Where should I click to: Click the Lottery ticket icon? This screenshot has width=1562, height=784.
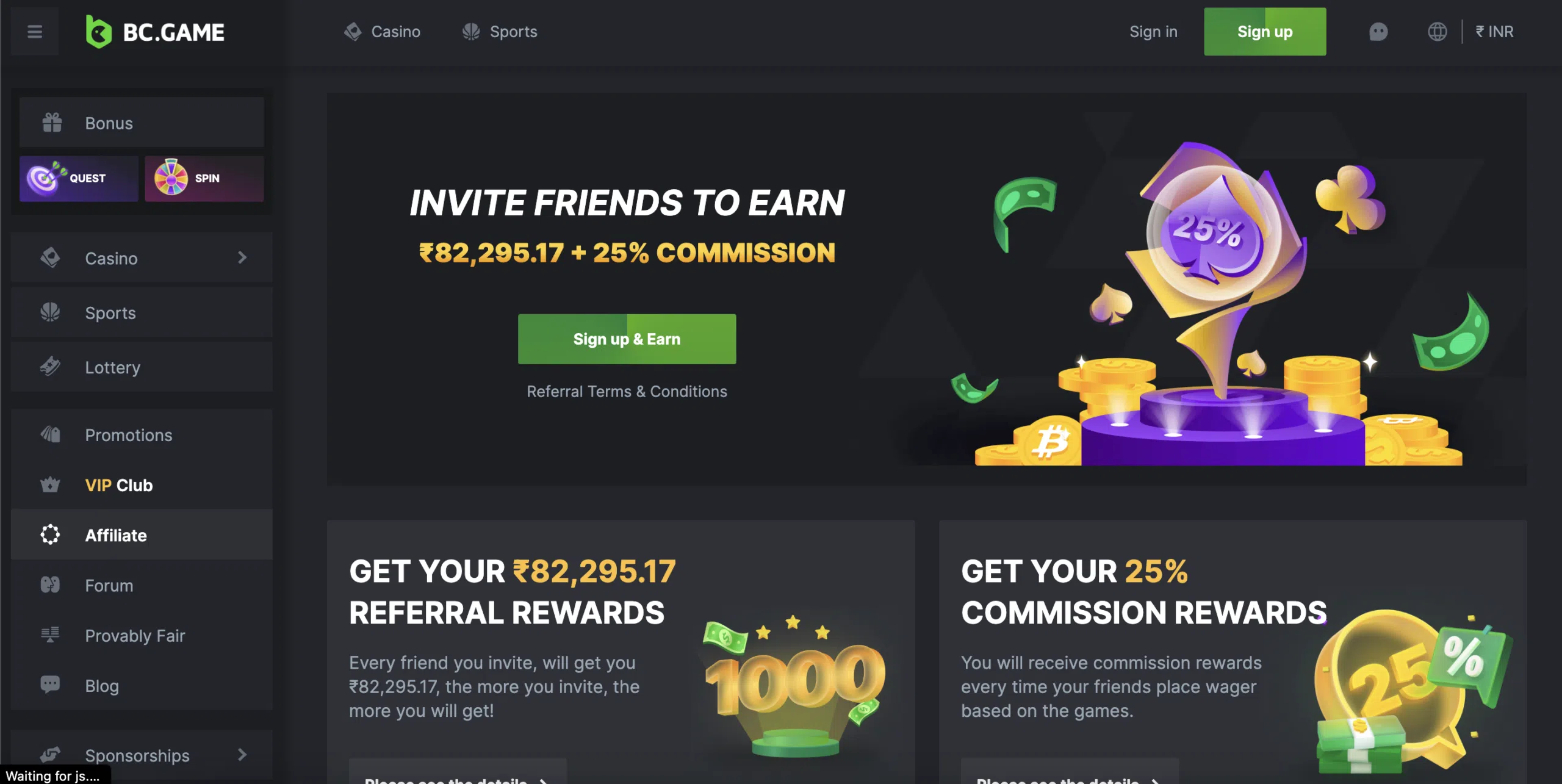coord(50,367)
